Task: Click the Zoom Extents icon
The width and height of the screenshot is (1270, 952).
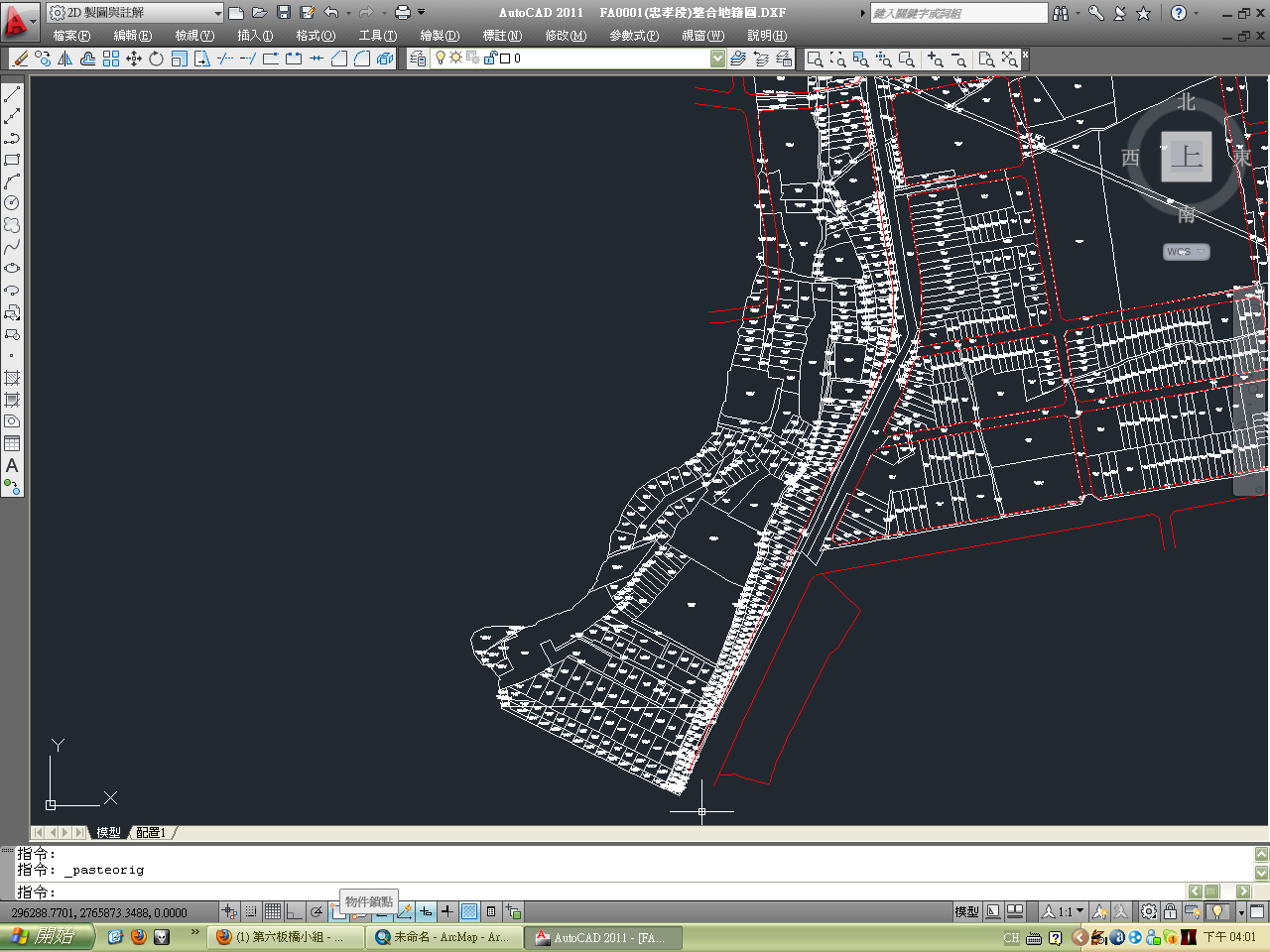Action: coord(1010,59)
